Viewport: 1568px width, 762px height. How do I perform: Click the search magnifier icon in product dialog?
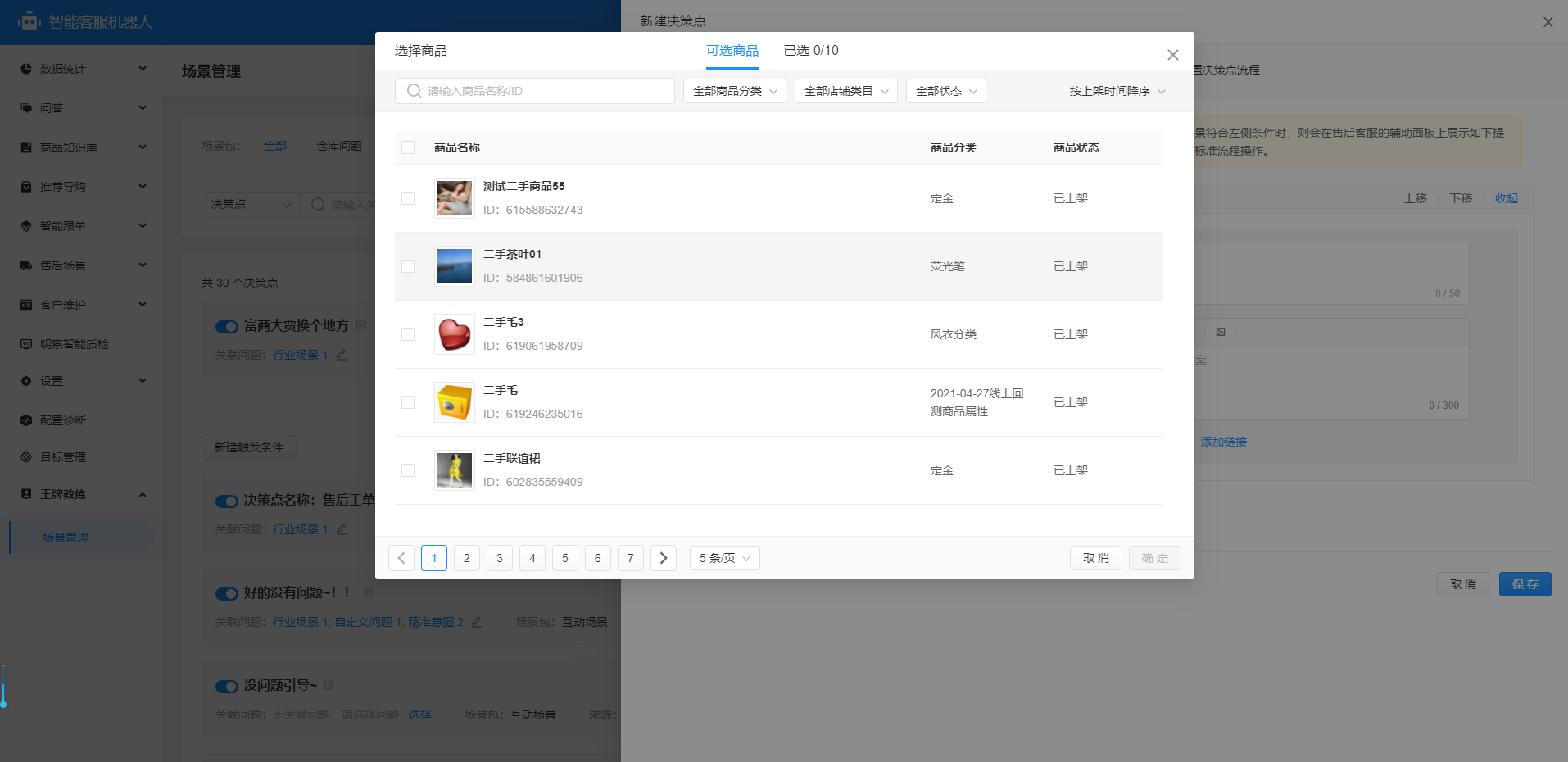[x=415, y=91]
